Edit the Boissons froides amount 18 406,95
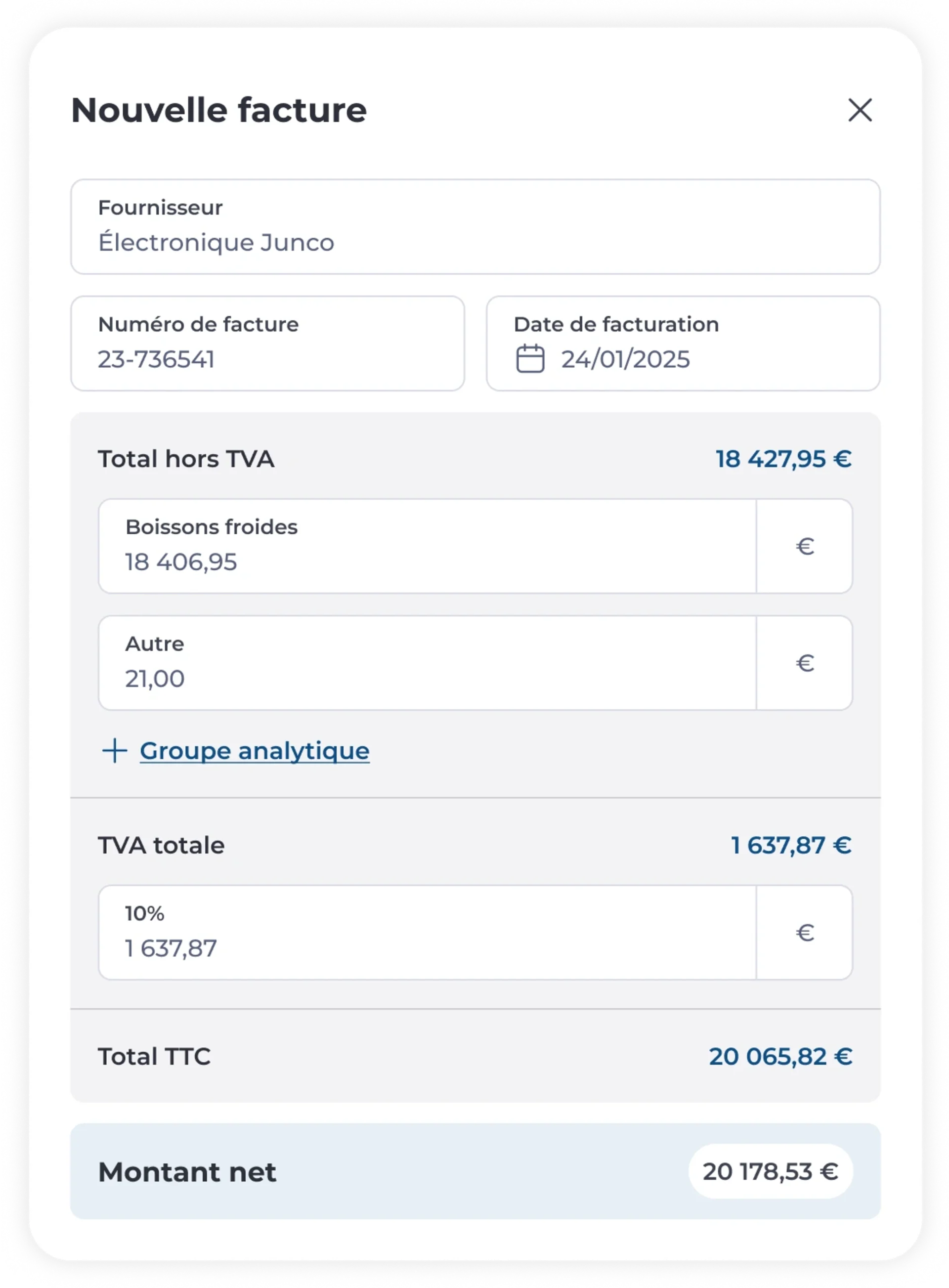 click(428, 546)
